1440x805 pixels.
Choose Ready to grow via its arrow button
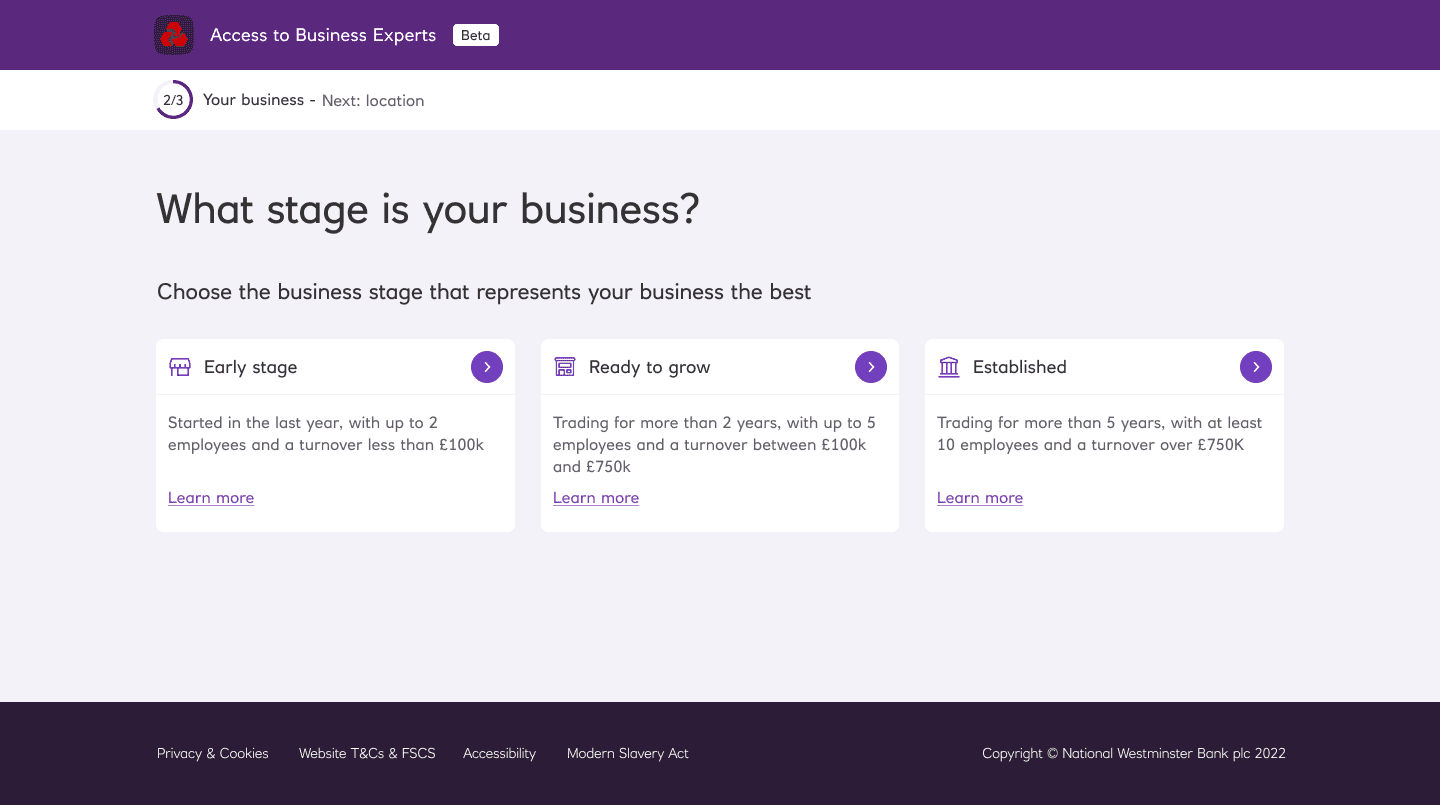(871, 367)
